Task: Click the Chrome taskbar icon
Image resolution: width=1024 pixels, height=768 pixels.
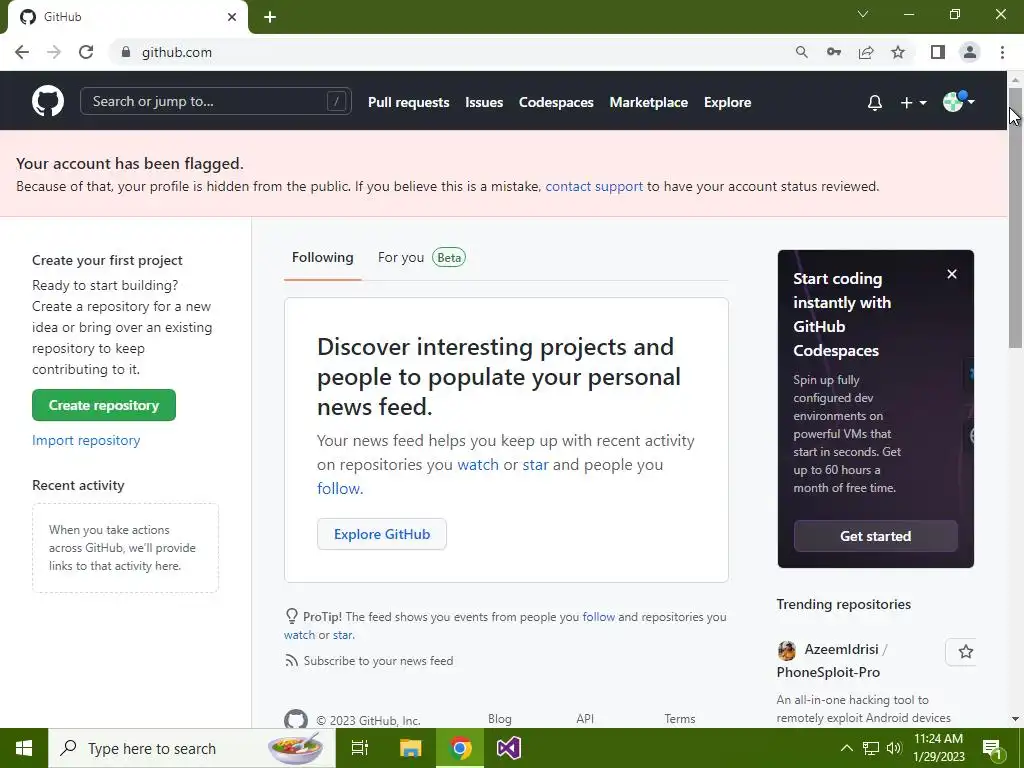Action: pos(460,748)
